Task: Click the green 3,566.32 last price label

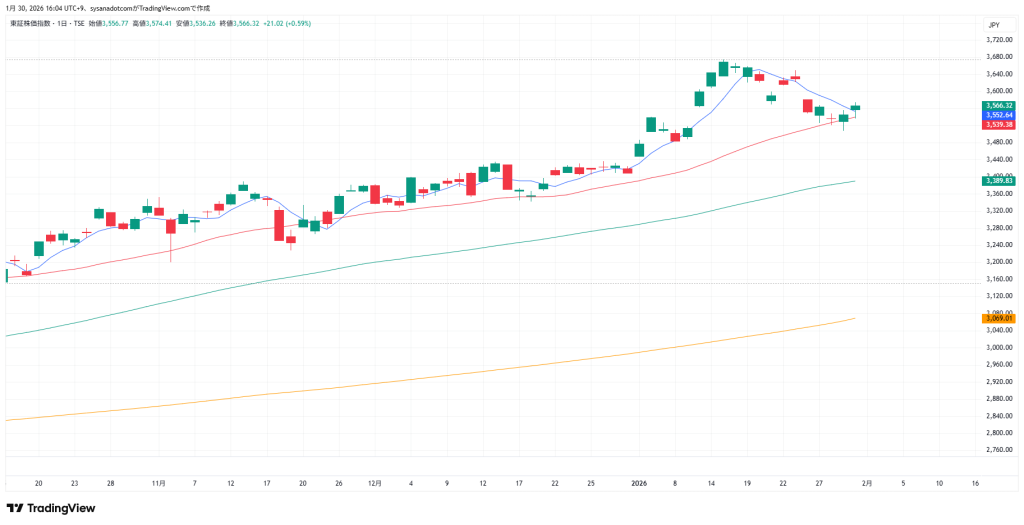Action: (x=998, y=105)
